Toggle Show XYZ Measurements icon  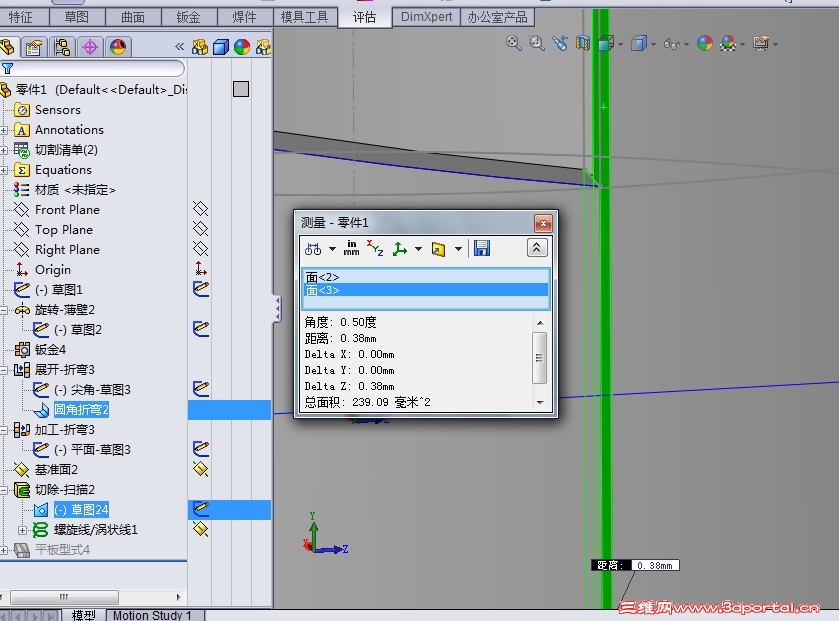point(375,248)
